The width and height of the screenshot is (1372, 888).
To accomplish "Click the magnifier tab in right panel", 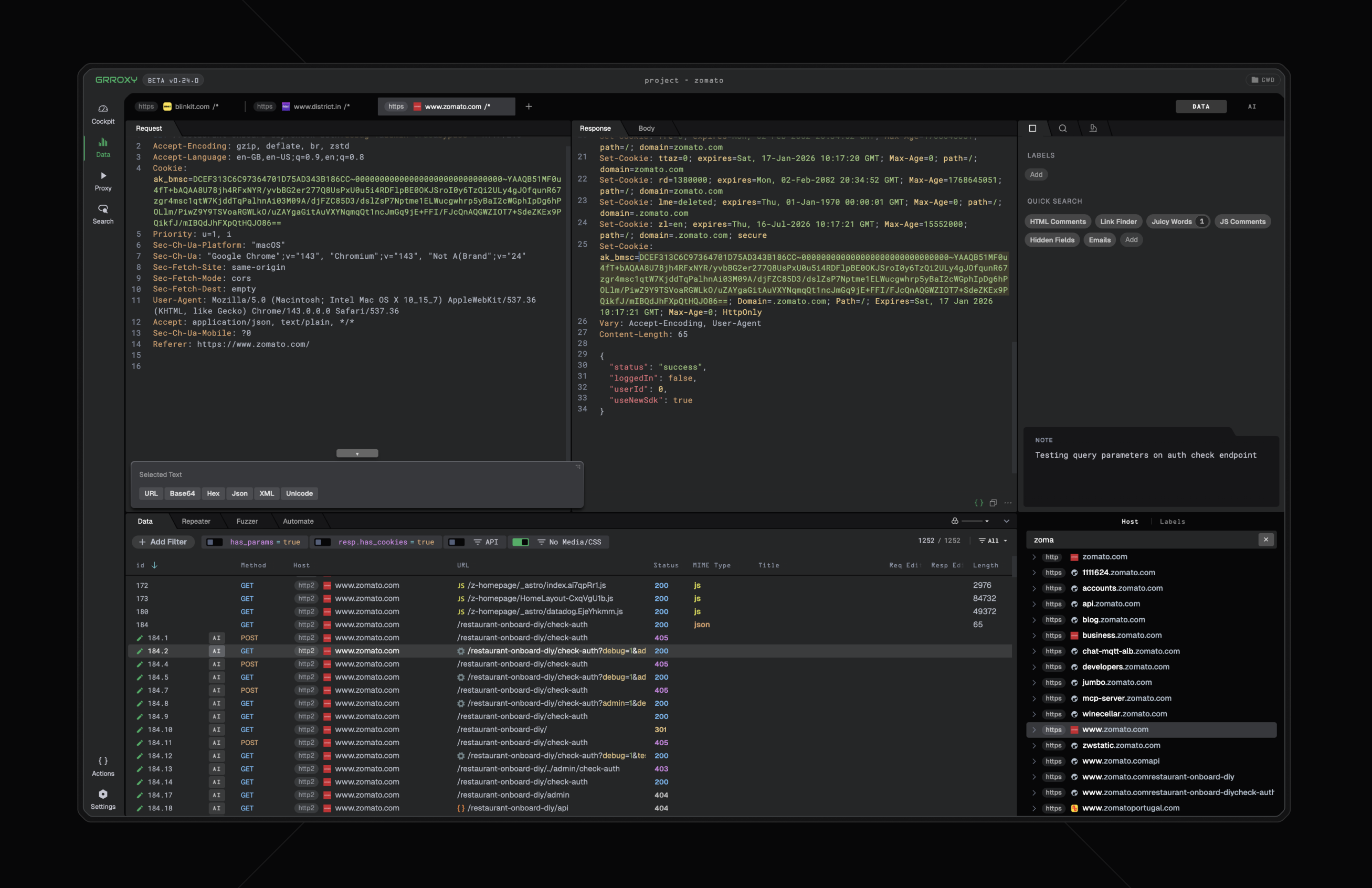I will [1062, 129].
